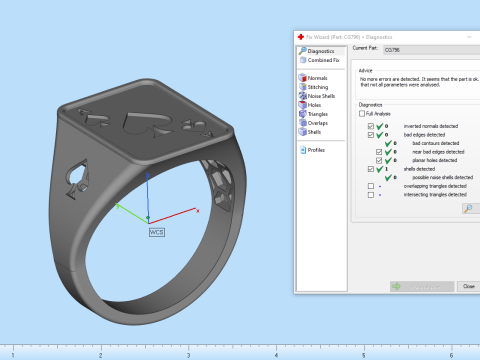Click the Normals cube icon
480x360 pixels.
tap(303, 78)
